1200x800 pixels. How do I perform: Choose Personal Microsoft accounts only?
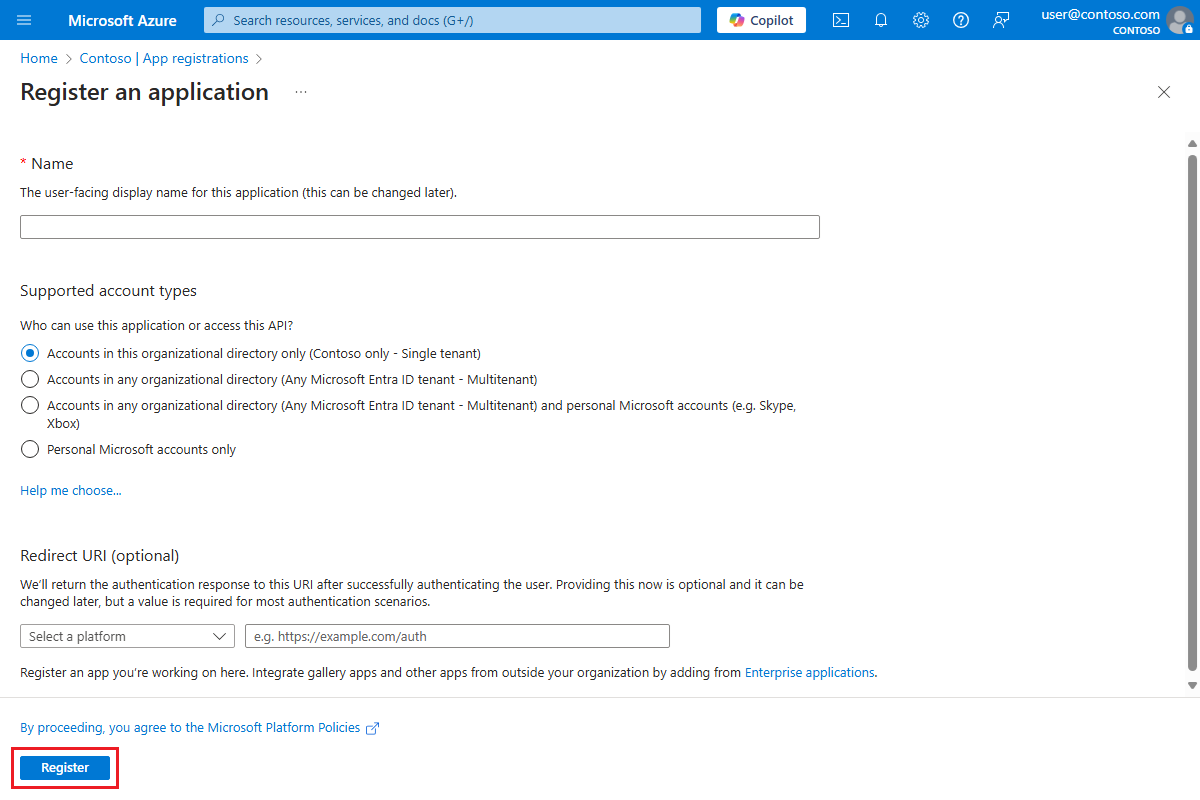click(x=30, y=449)
